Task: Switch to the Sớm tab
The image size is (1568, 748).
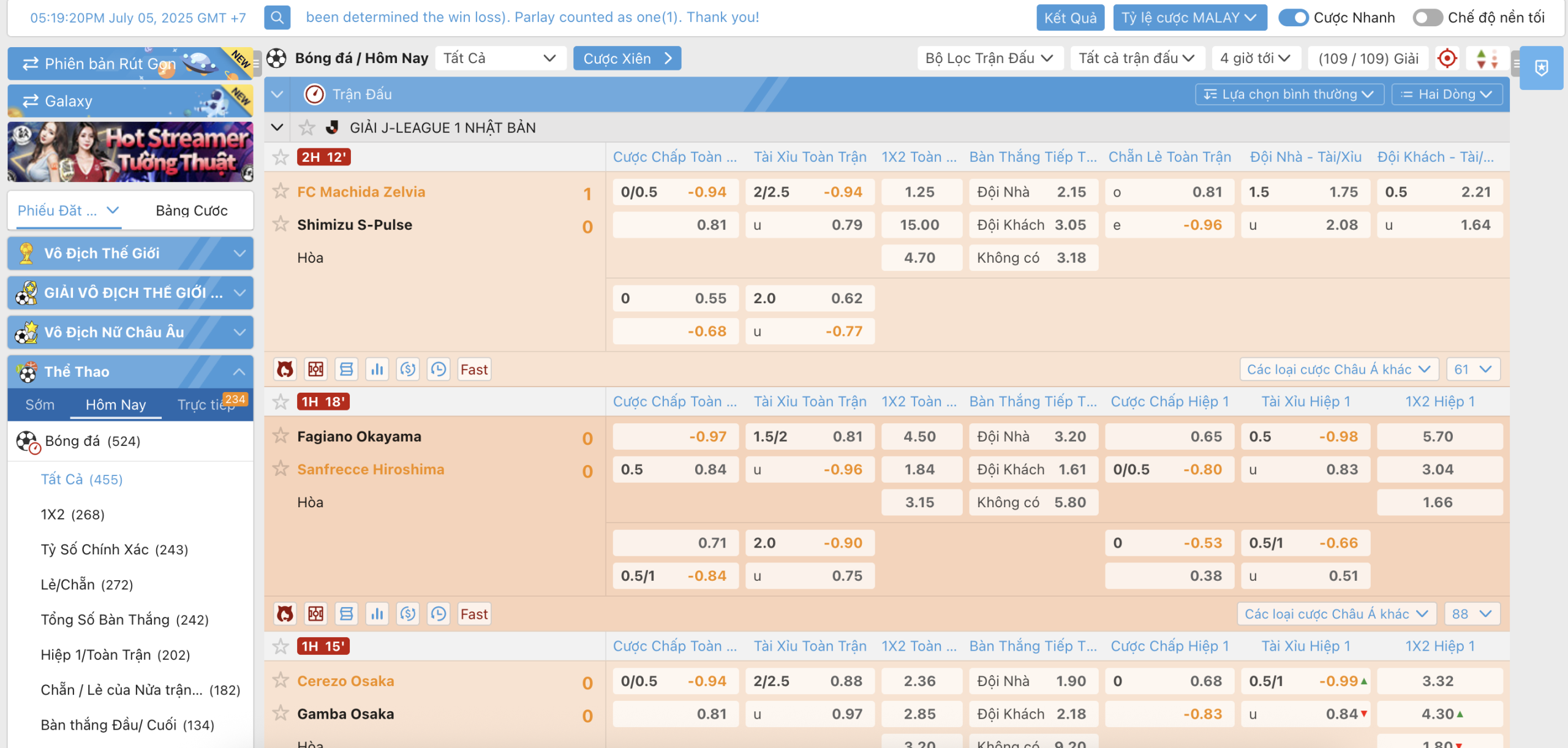Action: [x=40, y=405]
